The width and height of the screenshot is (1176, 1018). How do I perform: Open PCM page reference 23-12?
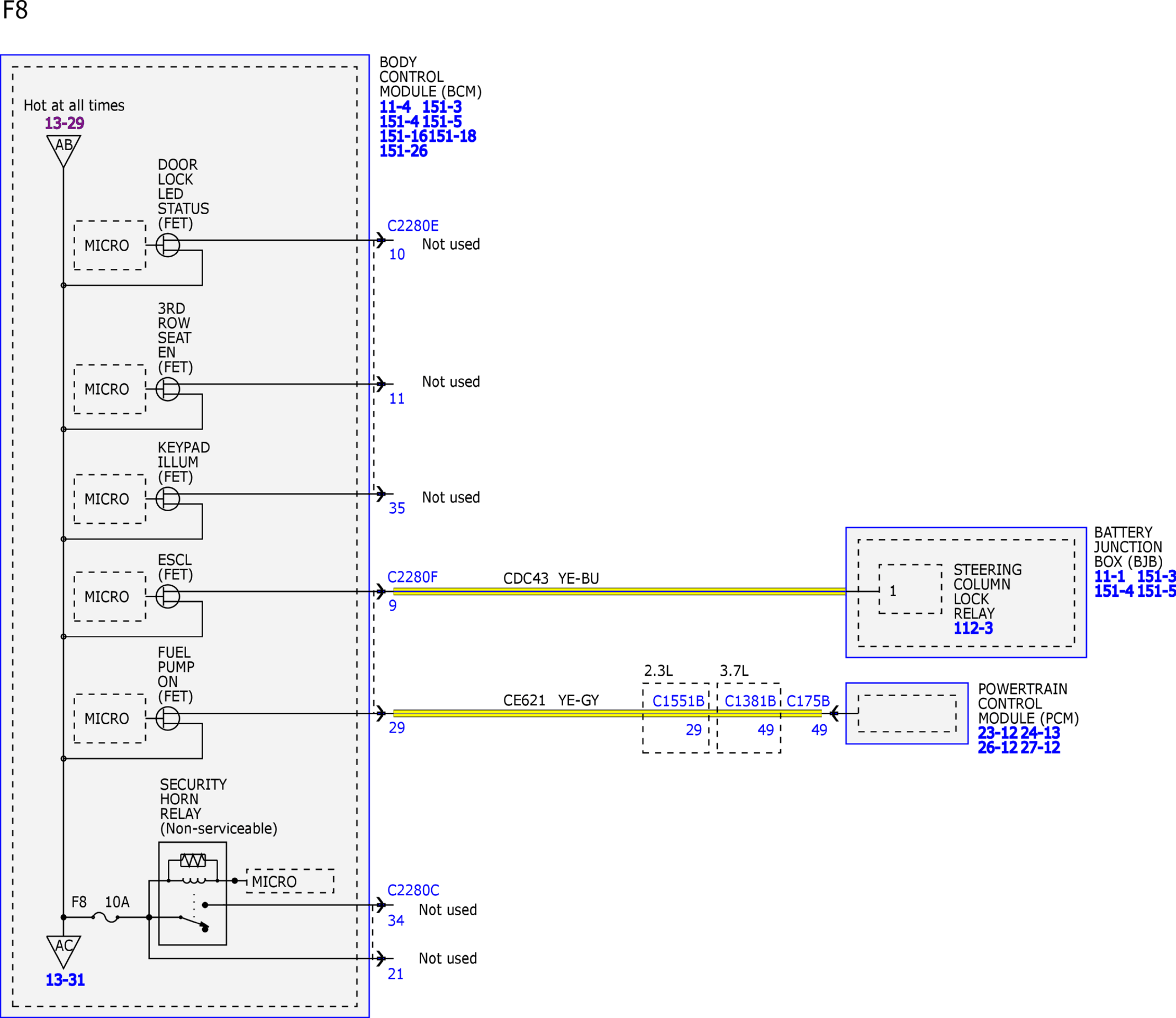[998, 733]
